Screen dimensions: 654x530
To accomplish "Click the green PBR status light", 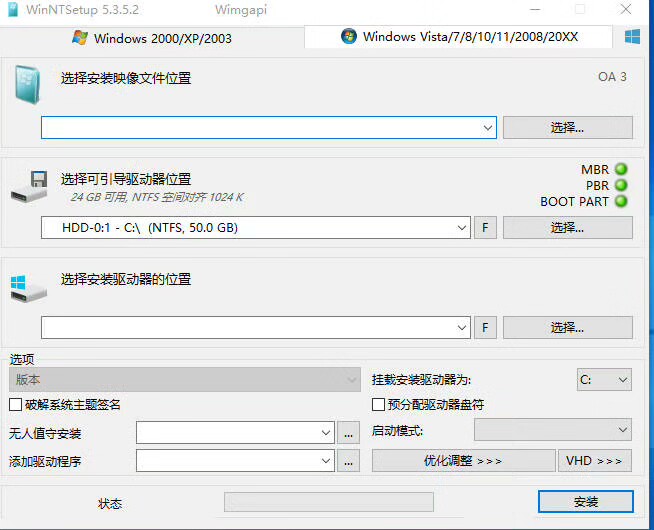I will 621,185.
